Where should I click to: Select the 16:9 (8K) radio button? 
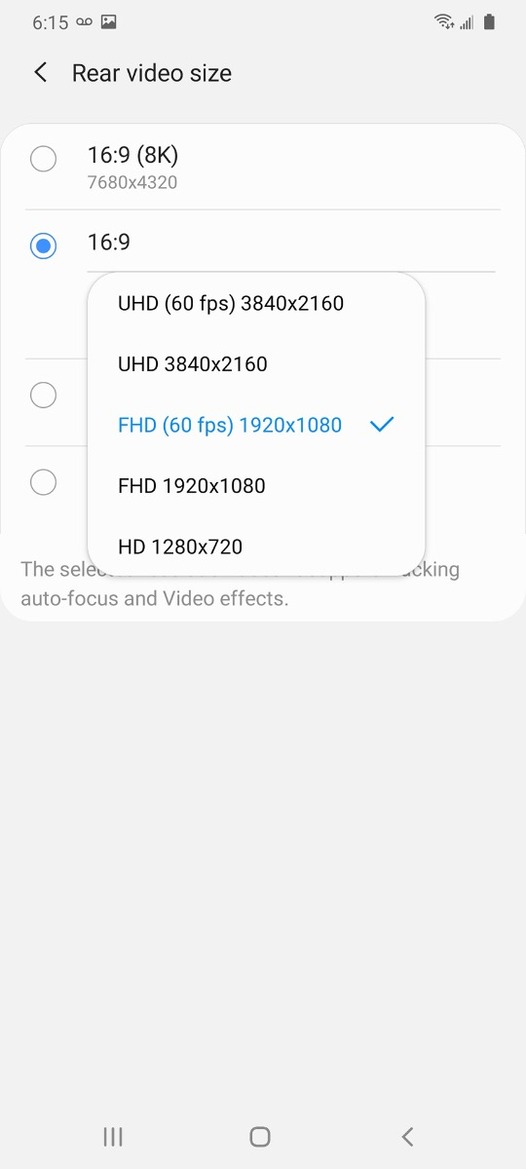[x=43, y=159]
